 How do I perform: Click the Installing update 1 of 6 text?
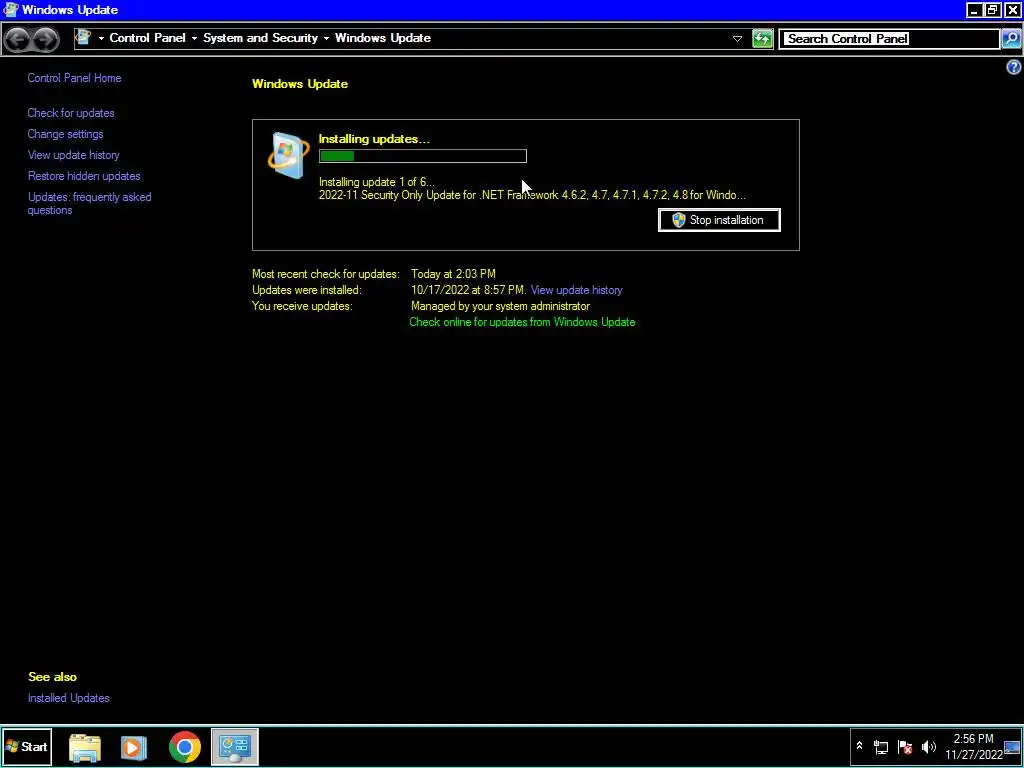pos(376,182)
